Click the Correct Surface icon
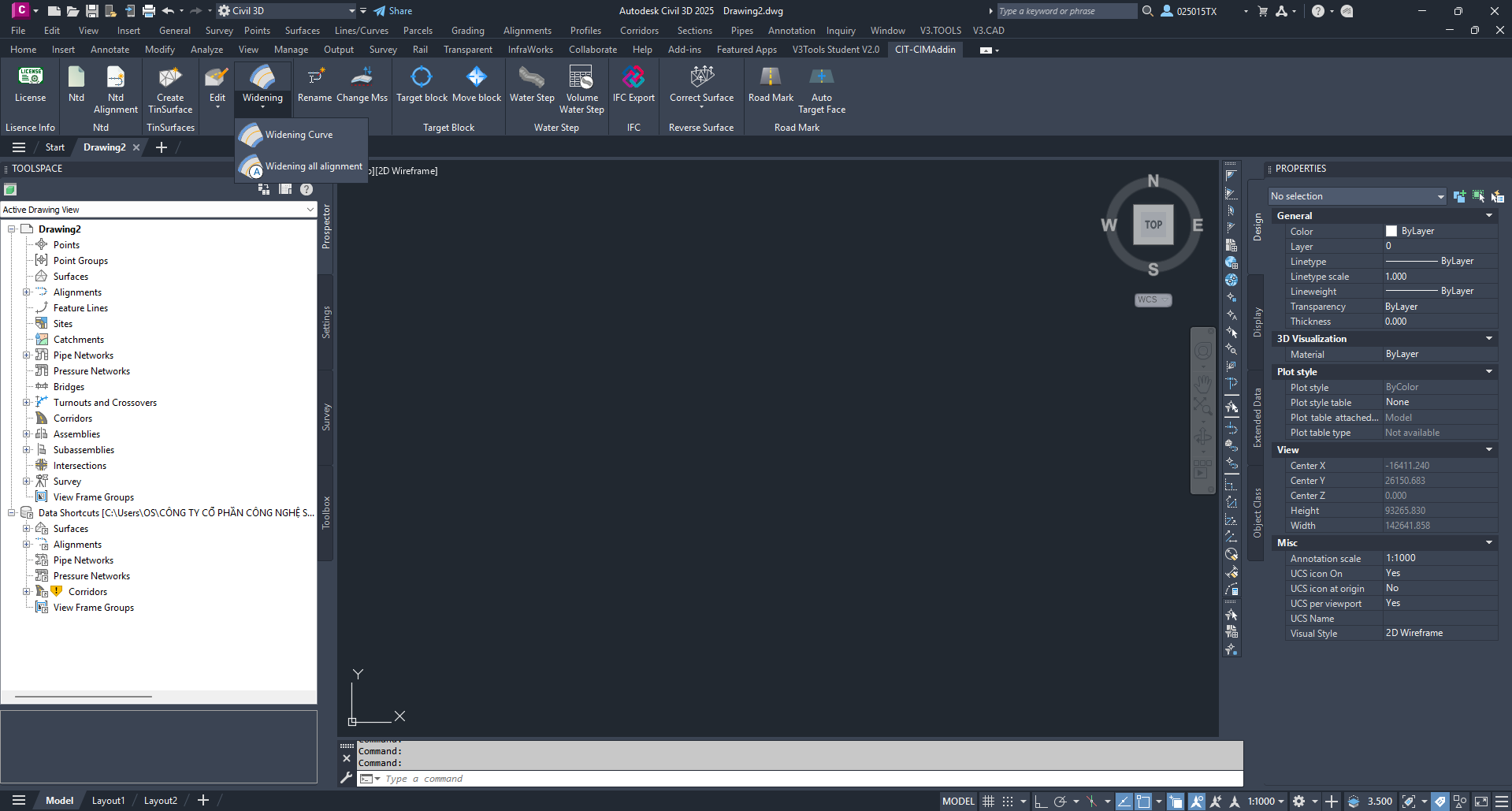The width and height of the screenshot is (1512, 811). coord(701,77)
